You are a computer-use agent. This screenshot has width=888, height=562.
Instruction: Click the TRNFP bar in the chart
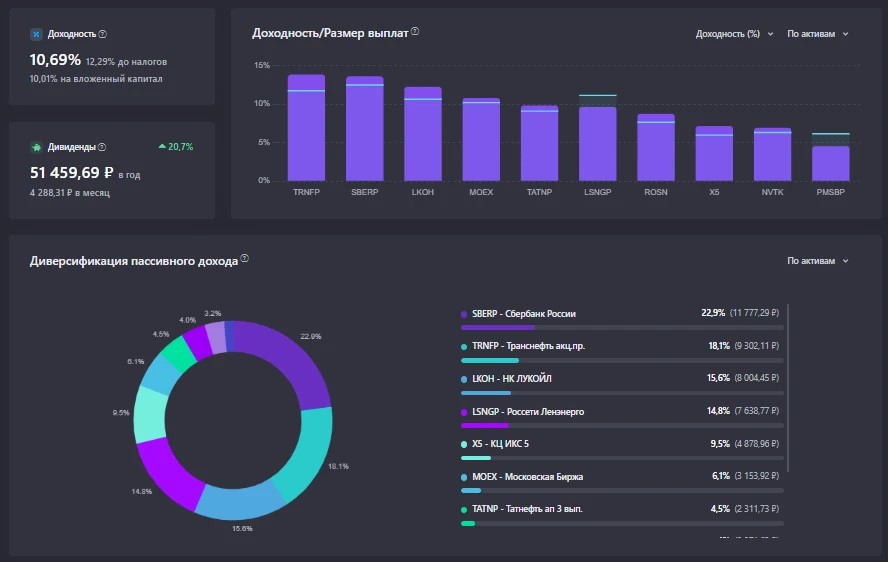pyautogui.click(x=306, y=127)
